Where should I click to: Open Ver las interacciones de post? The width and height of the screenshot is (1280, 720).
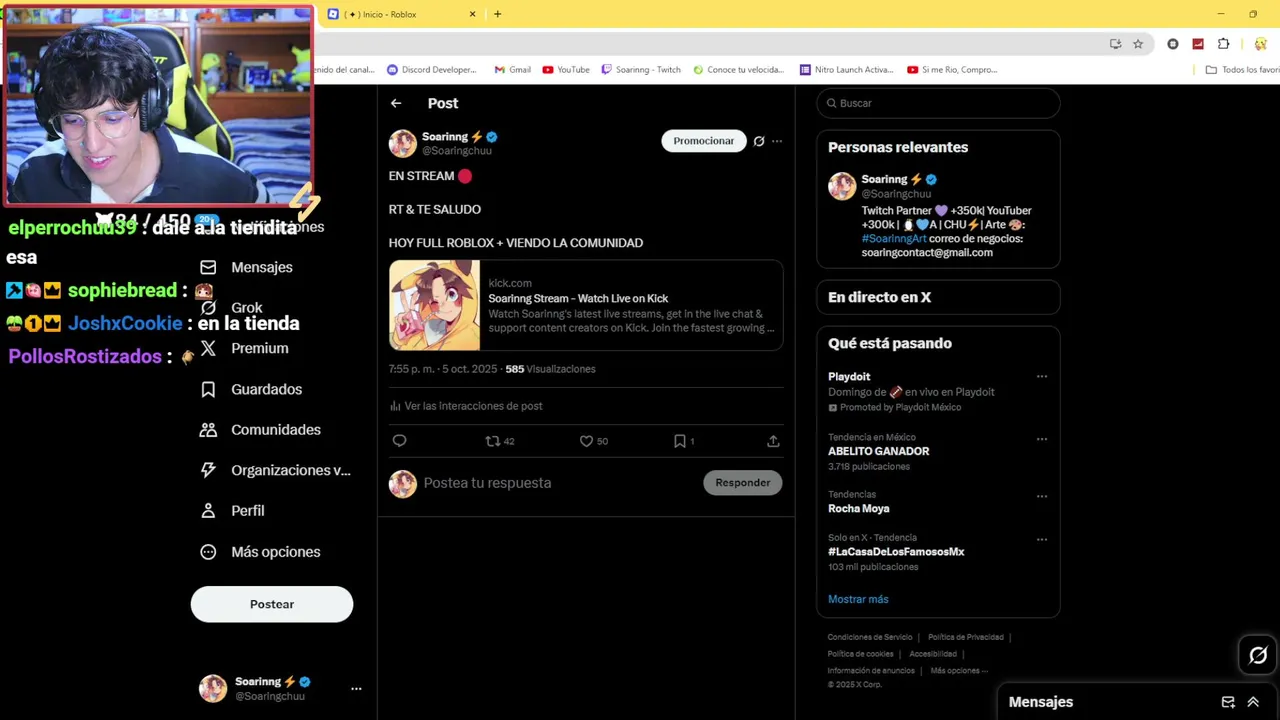click(466, 406)
